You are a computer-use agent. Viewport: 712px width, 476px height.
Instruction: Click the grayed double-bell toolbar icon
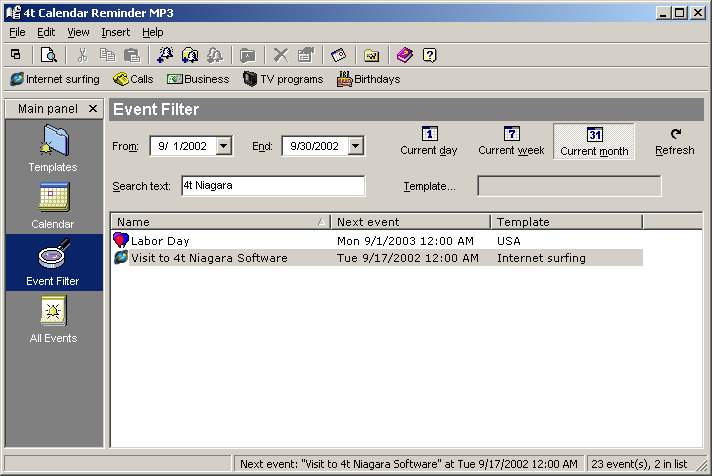[x=214, y=55]
